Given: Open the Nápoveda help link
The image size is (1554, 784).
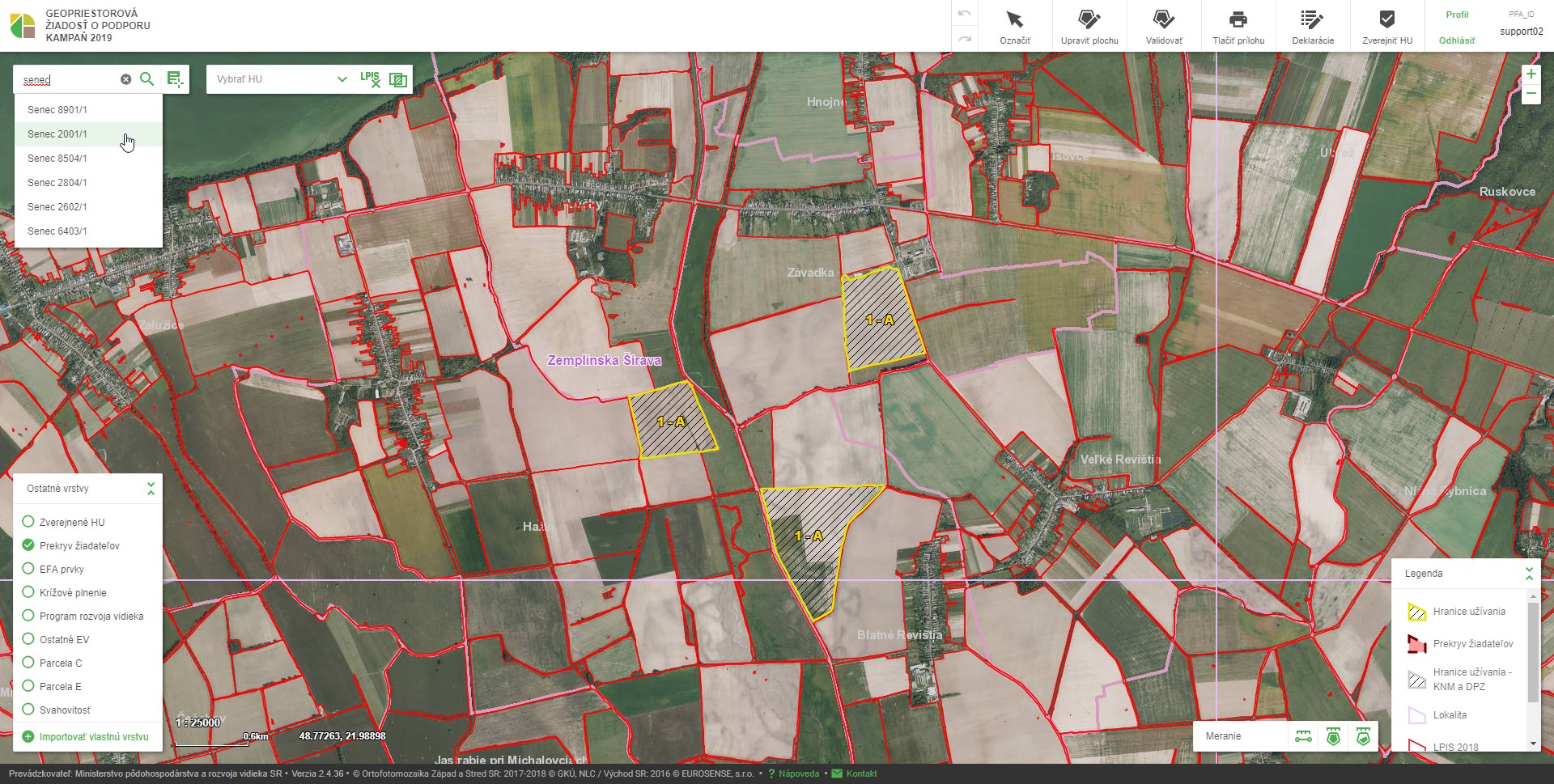Looking at the screenshot, I should (798, 773).
